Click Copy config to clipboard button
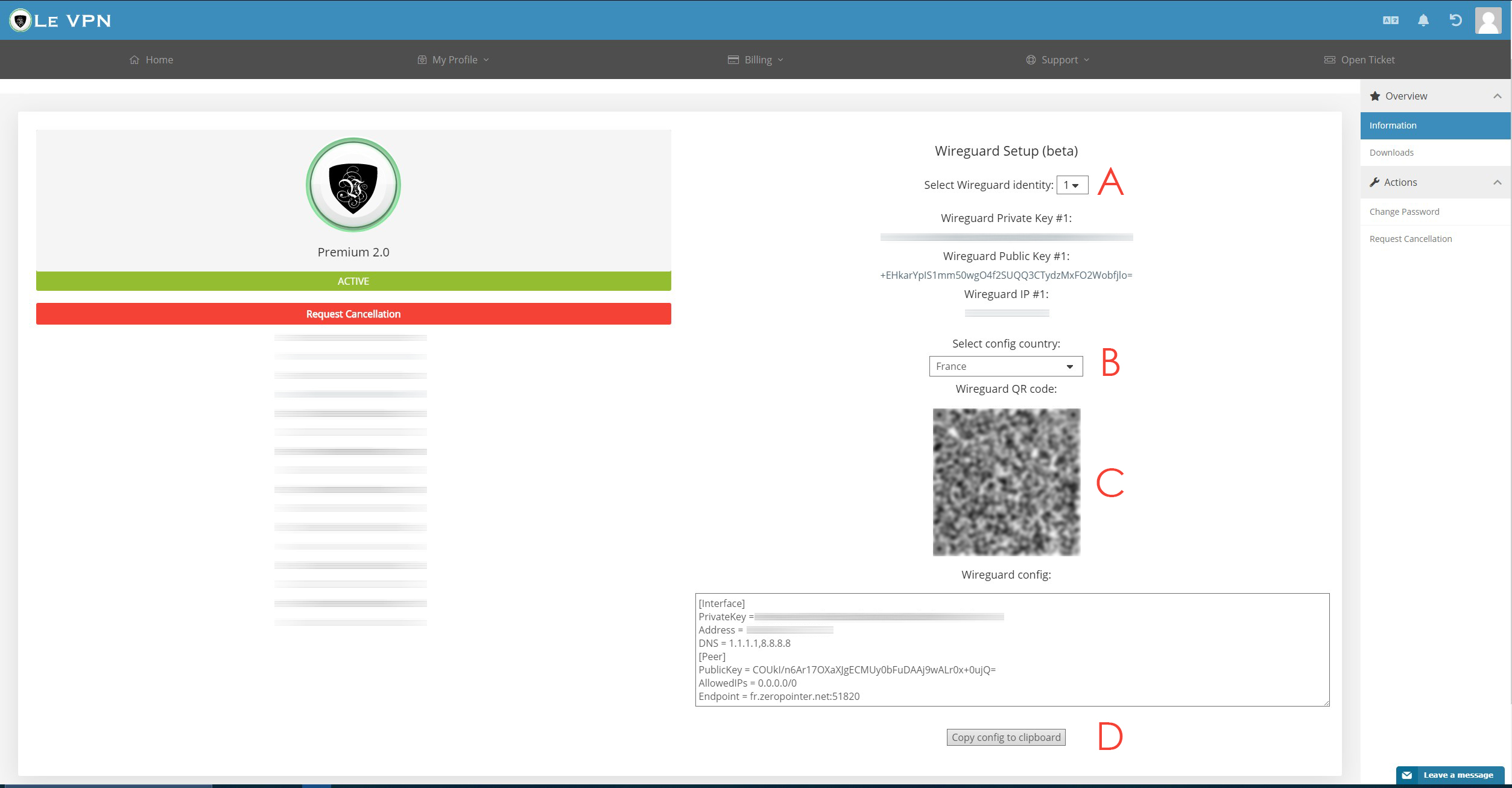 point(1006,736)
